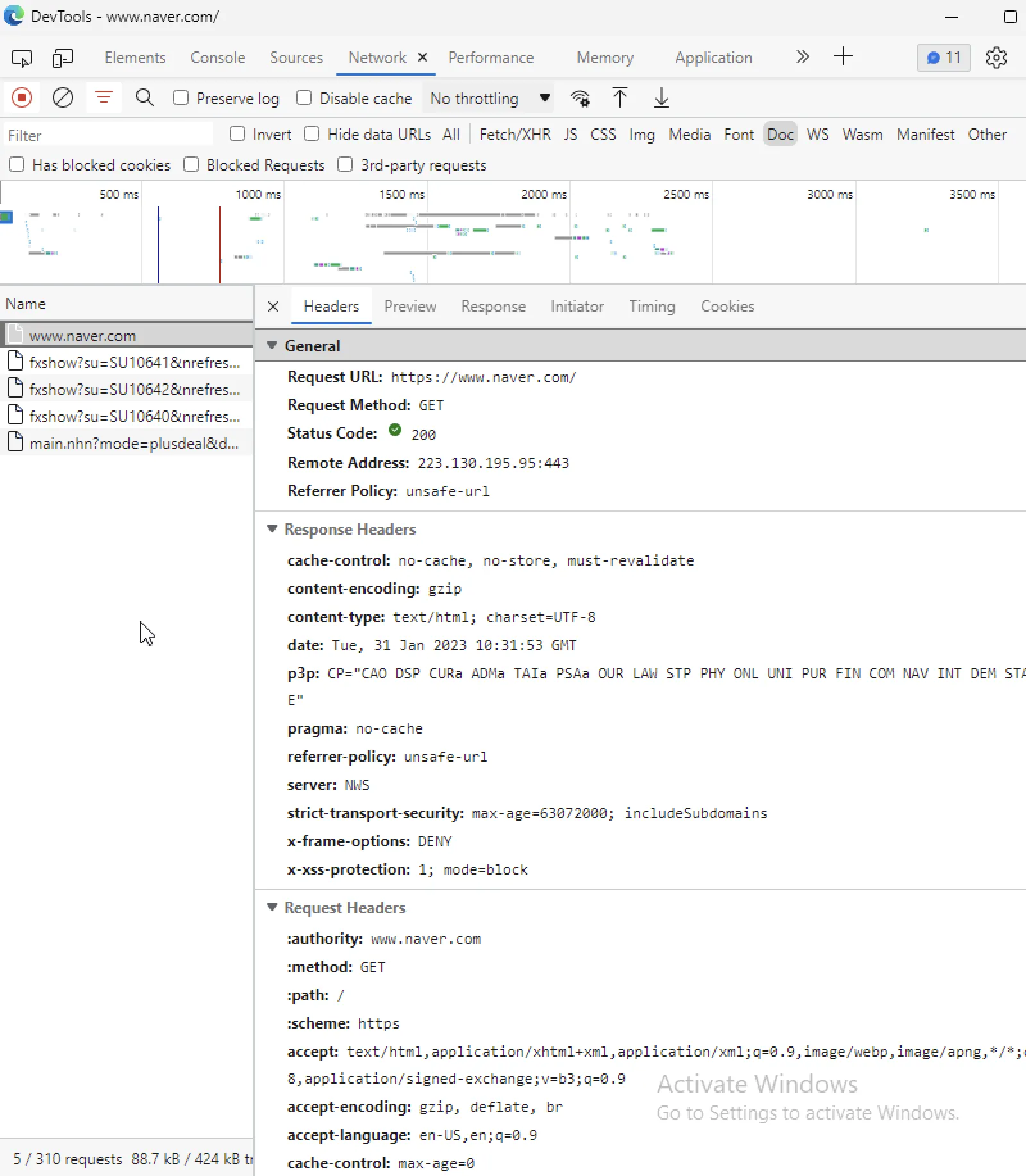Filter requests by CSS

[603, 135]
